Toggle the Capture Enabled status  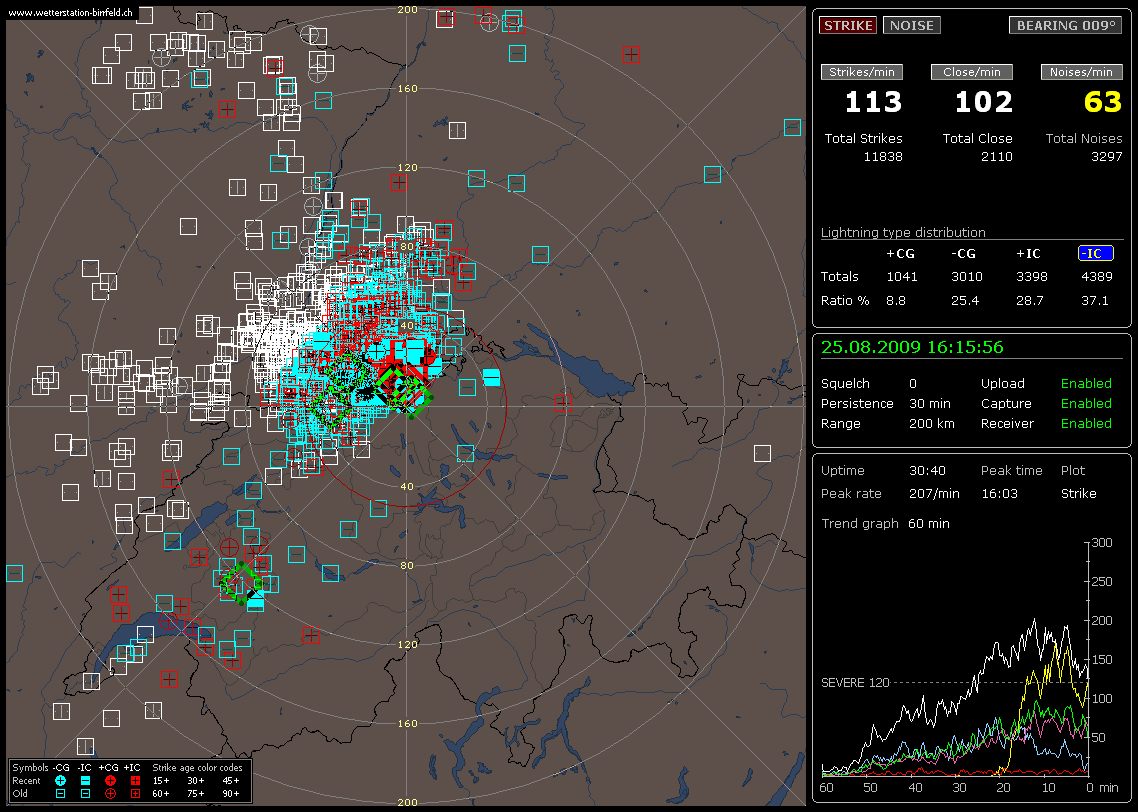[x=1085, y=404]
